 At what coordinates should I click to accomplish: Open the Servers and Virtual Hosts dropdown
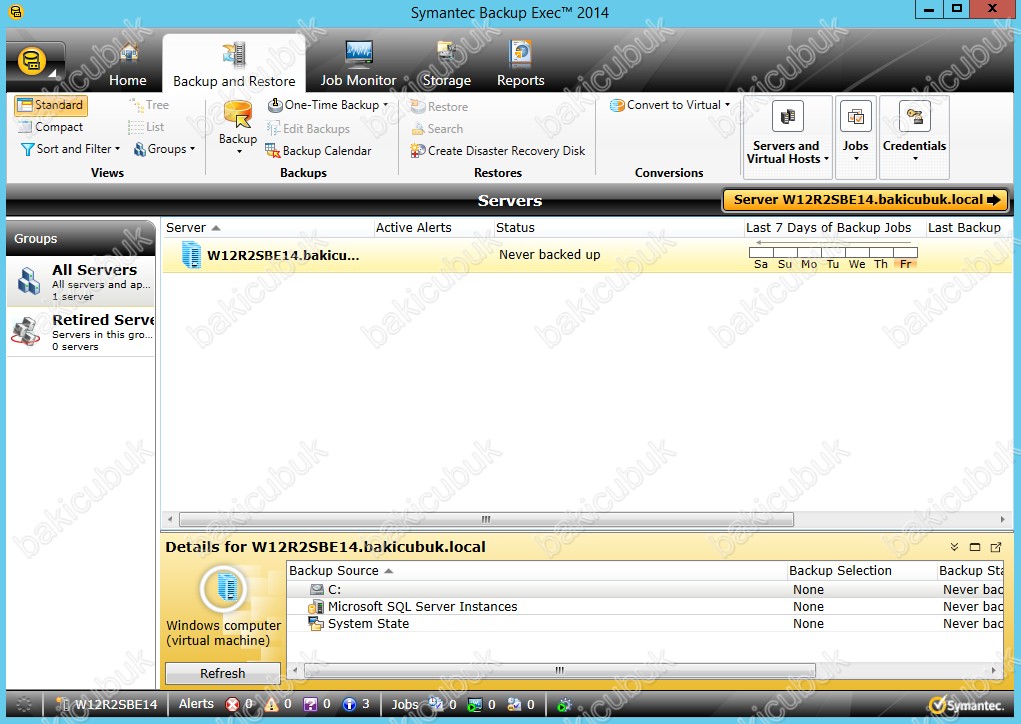click(x=787, y=137)
